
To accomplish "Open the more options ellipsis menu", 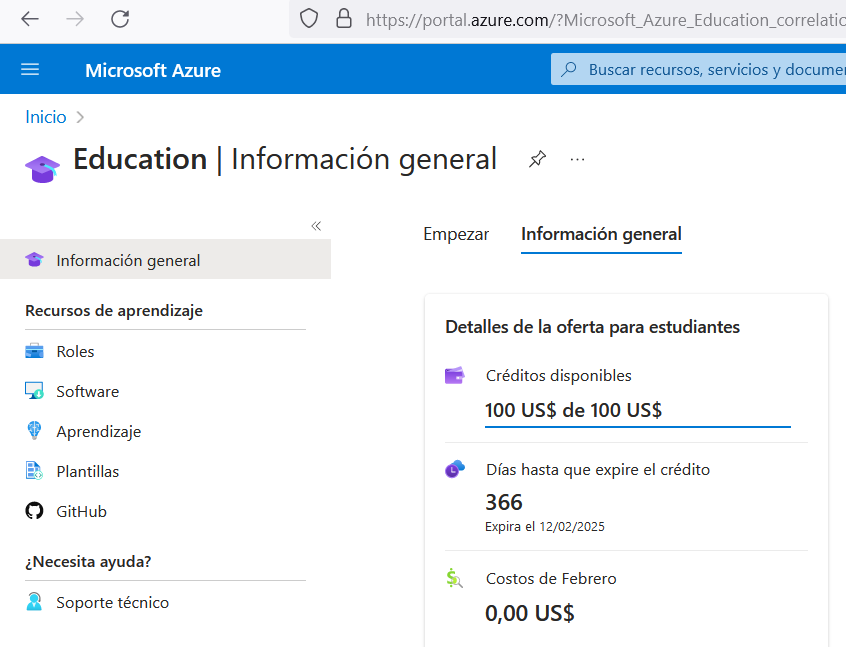I will 577,160.
